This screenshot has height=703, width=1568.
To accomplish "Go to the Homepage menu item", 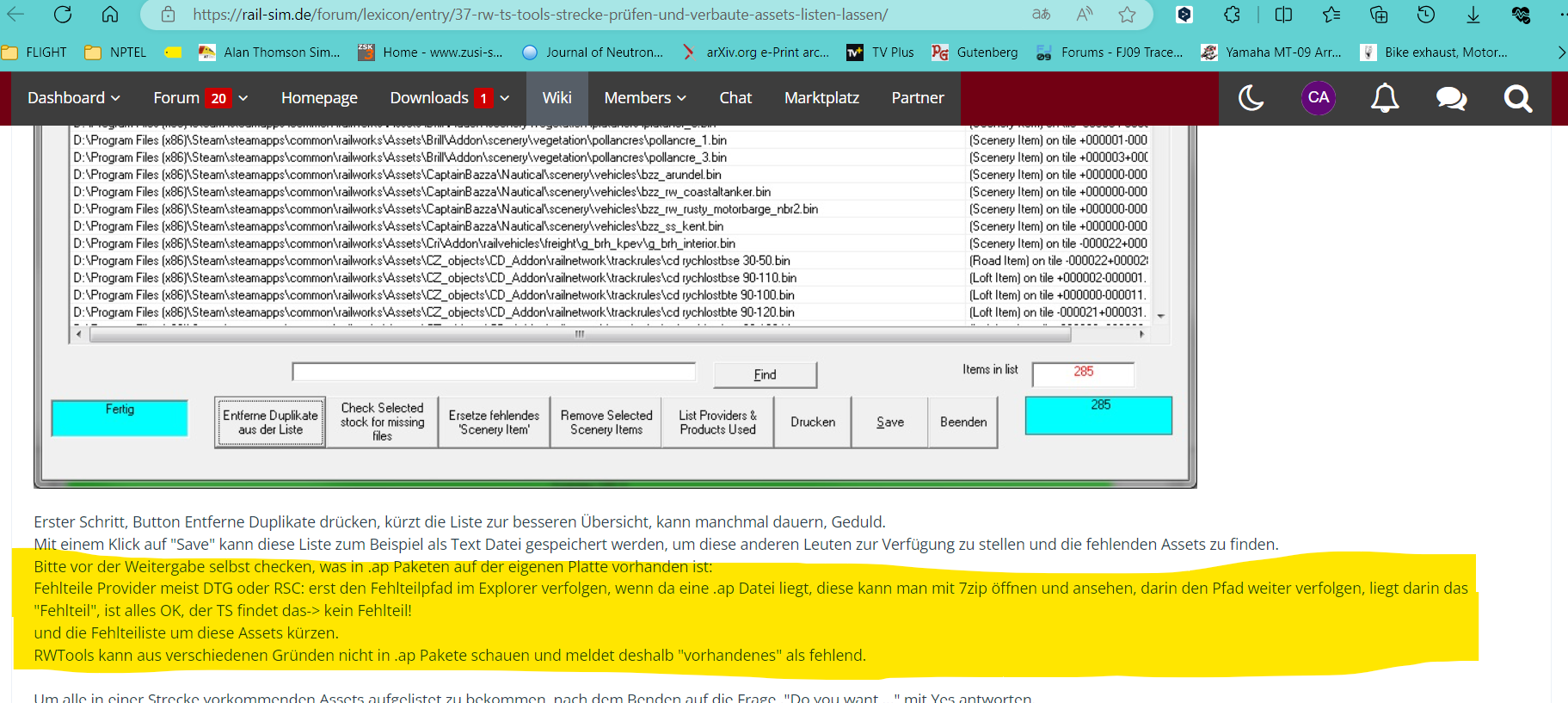I will pyautogui.click(x=319, y=98).
